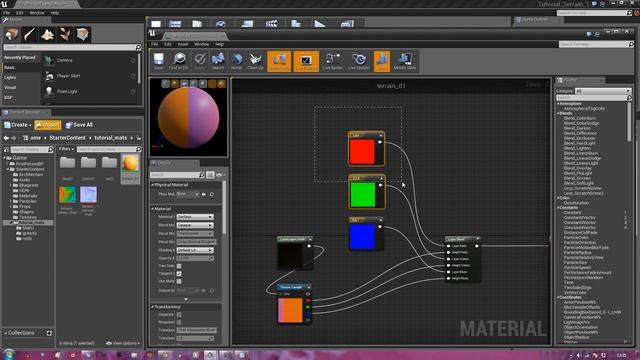Click the Player Start actor icon

(49, 76)
